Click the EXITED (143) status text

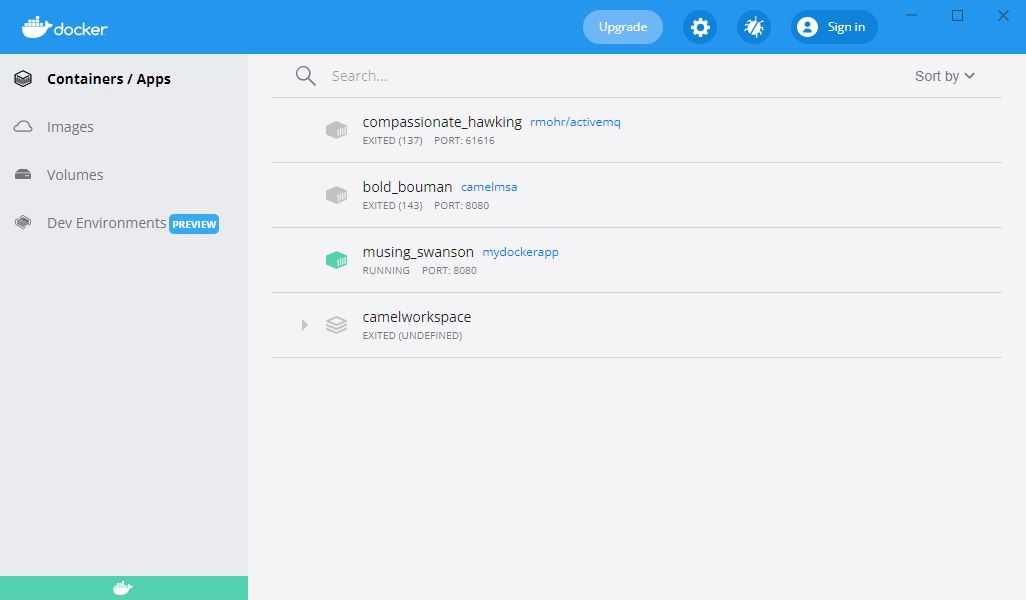[393, 205]
